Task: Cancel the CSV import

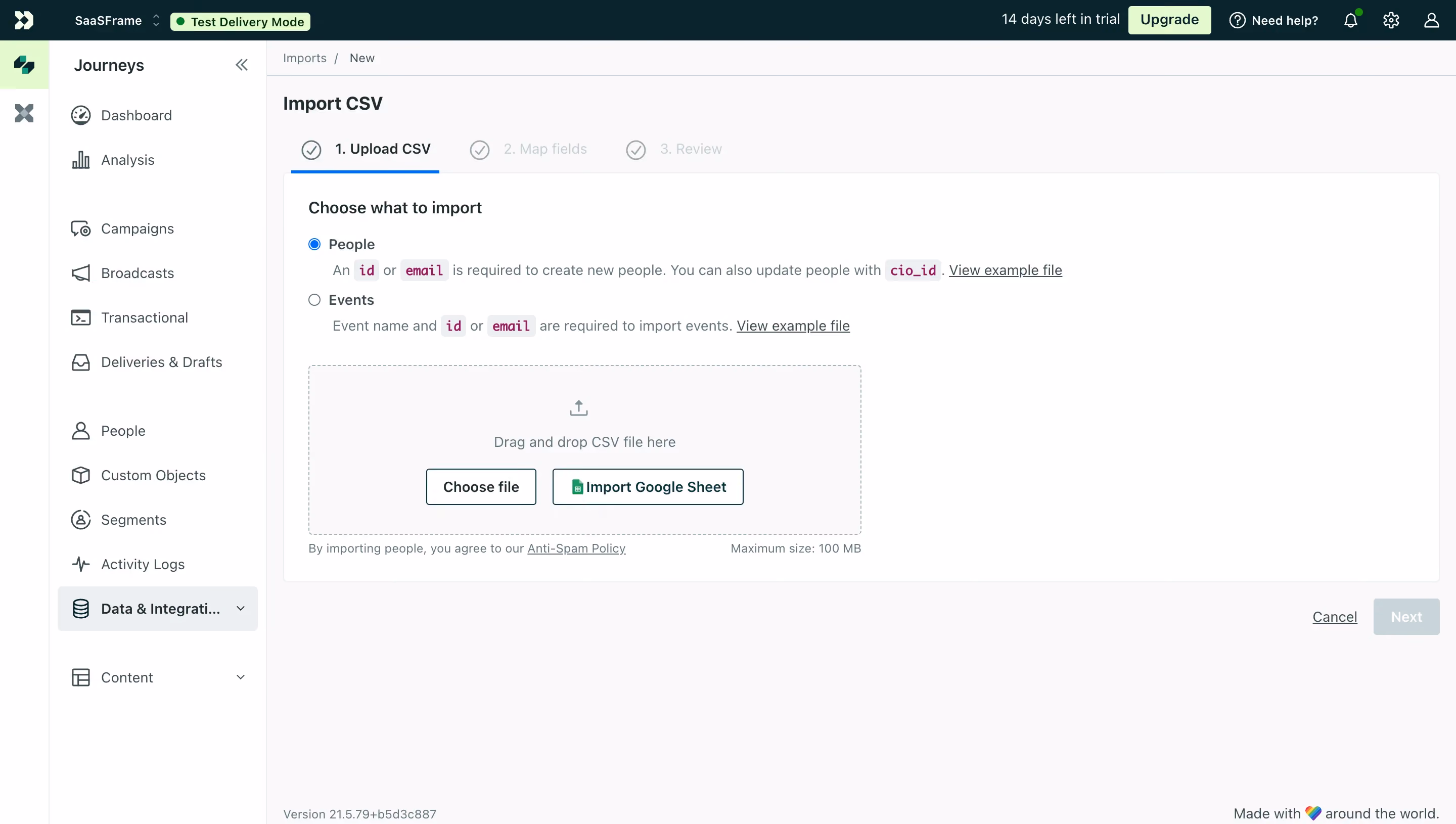Action: [1334, 617]
